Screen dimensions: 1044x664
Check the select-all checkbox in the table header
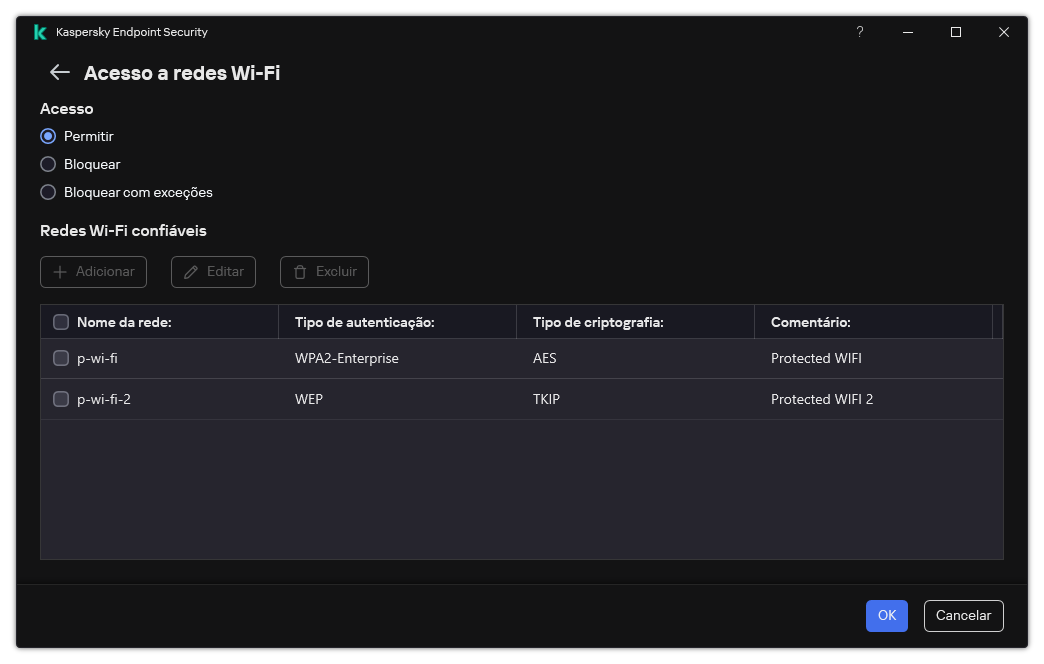click(61, 321)
